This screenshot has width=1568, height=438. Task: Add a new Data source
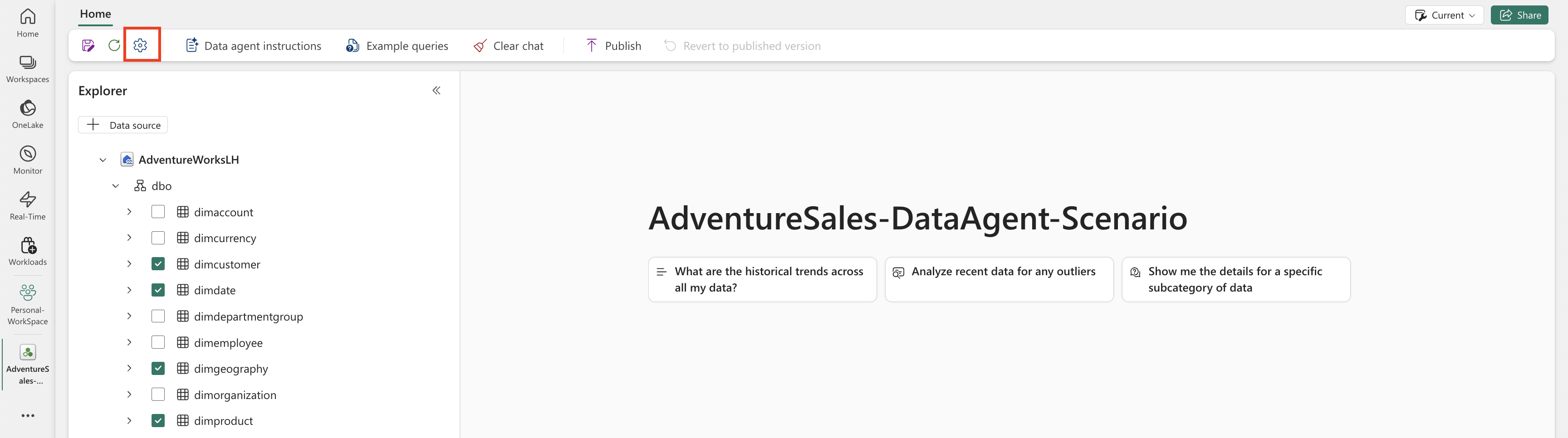coord(123,125)
